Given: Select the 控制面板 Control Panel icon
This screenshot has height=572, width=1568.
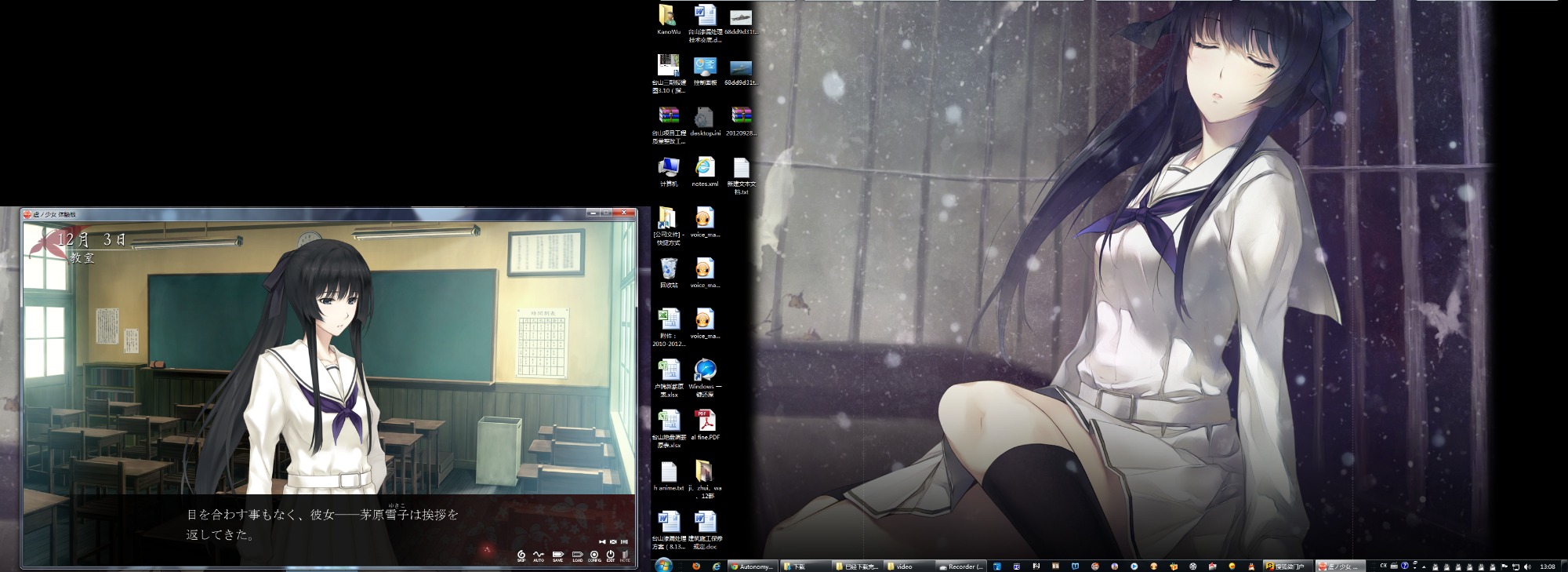Looking at the screenshot, I should 705,71.
